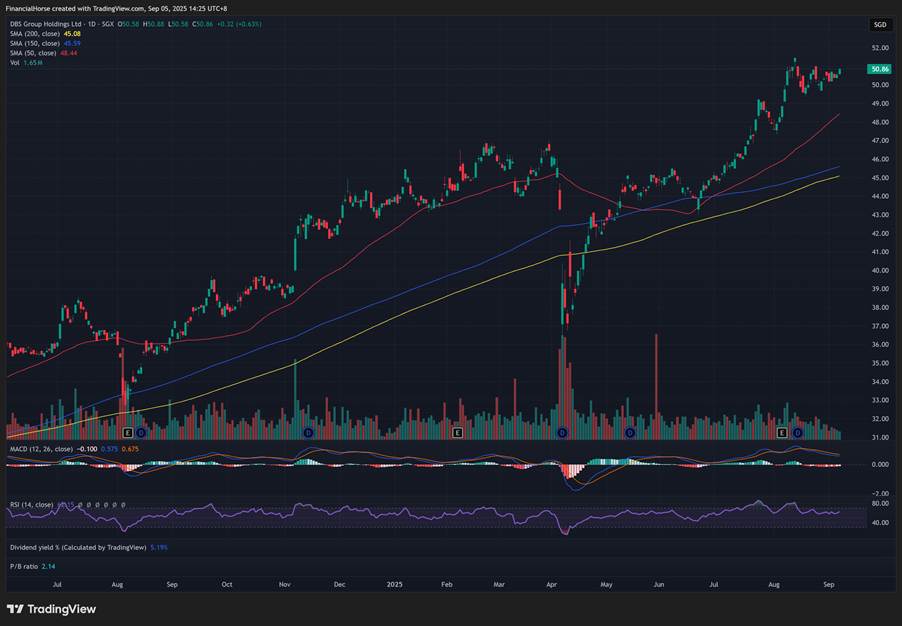Click the 35.00 price scale label
Image resolution: width=902 pixels, height=626 pixels.
(x=880, y=363)
